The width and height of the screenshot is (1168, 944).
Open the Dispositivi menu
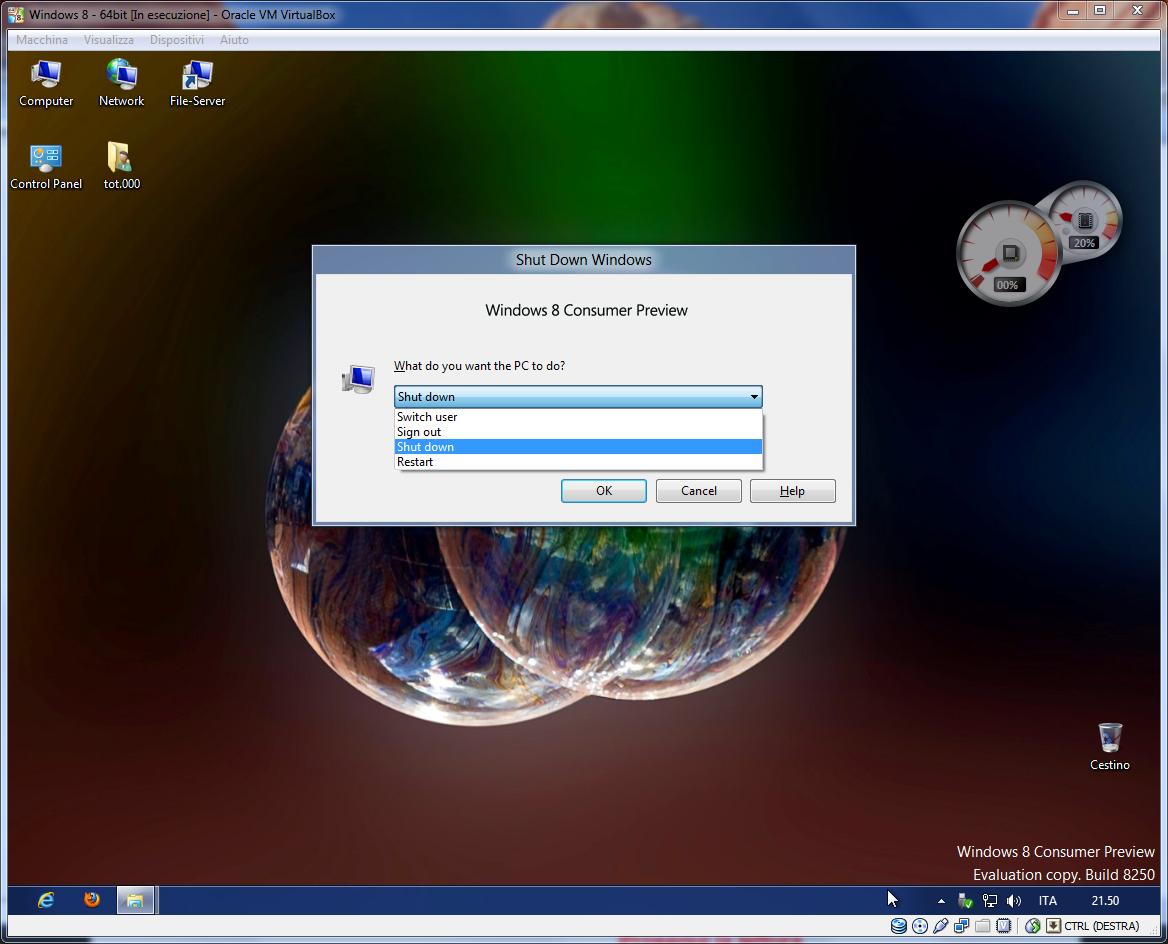click(177, 39)
